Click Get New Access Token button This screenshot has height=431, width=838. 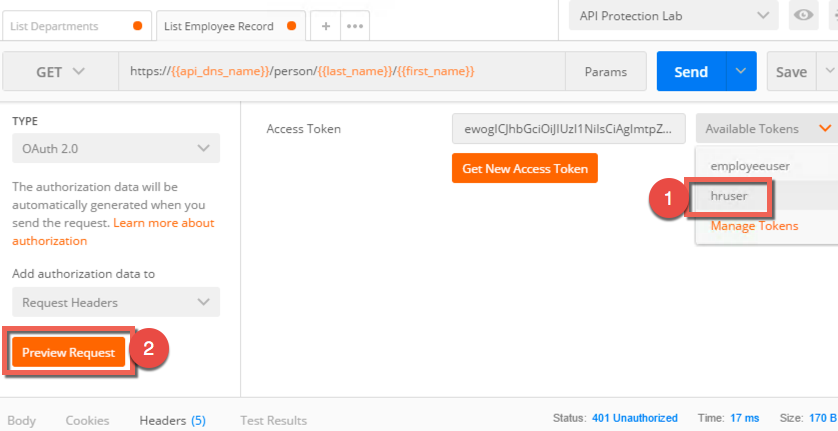click(525, 168)
